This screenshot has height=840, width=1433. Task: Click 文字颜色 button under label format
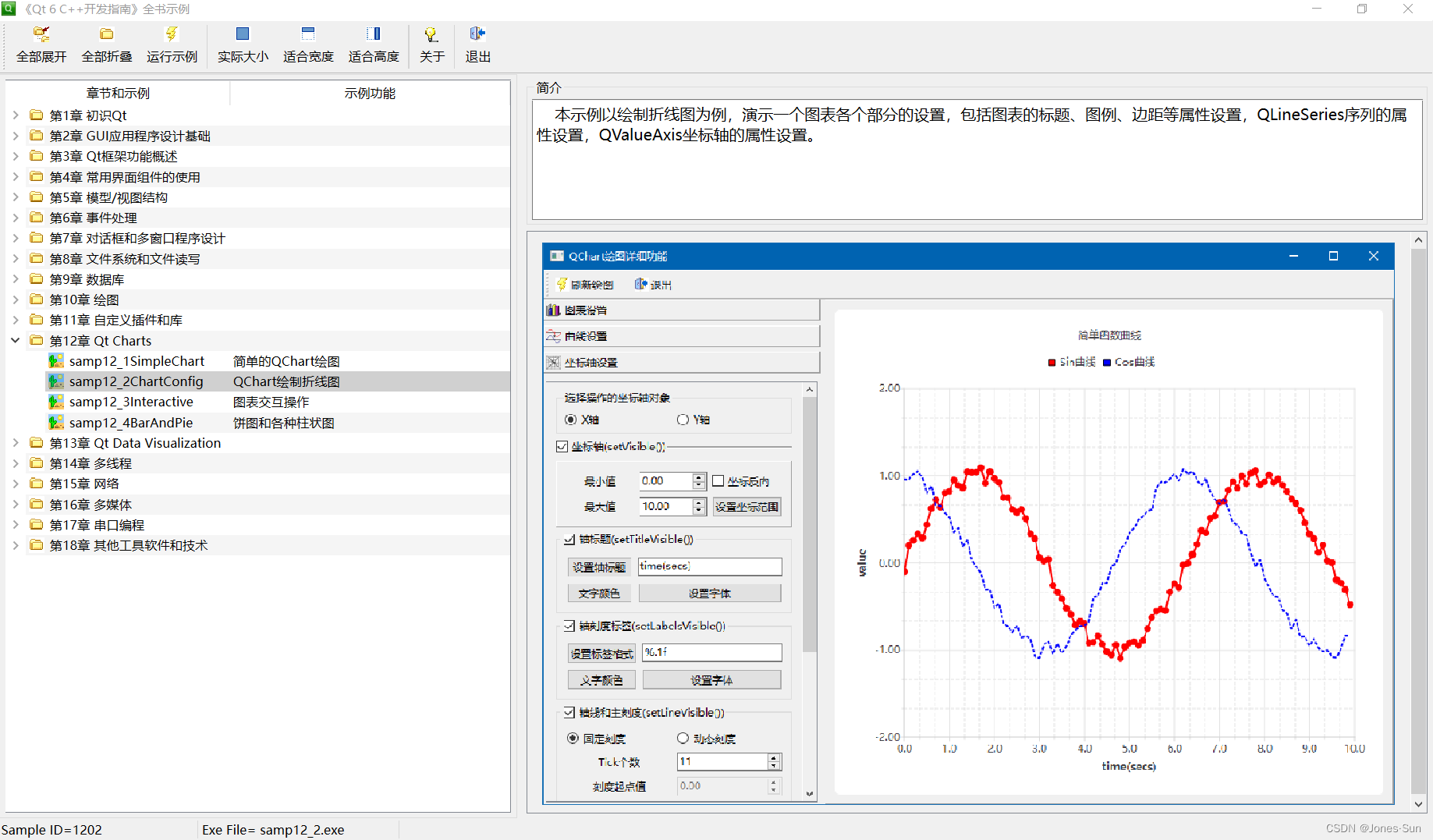point(601,680)
